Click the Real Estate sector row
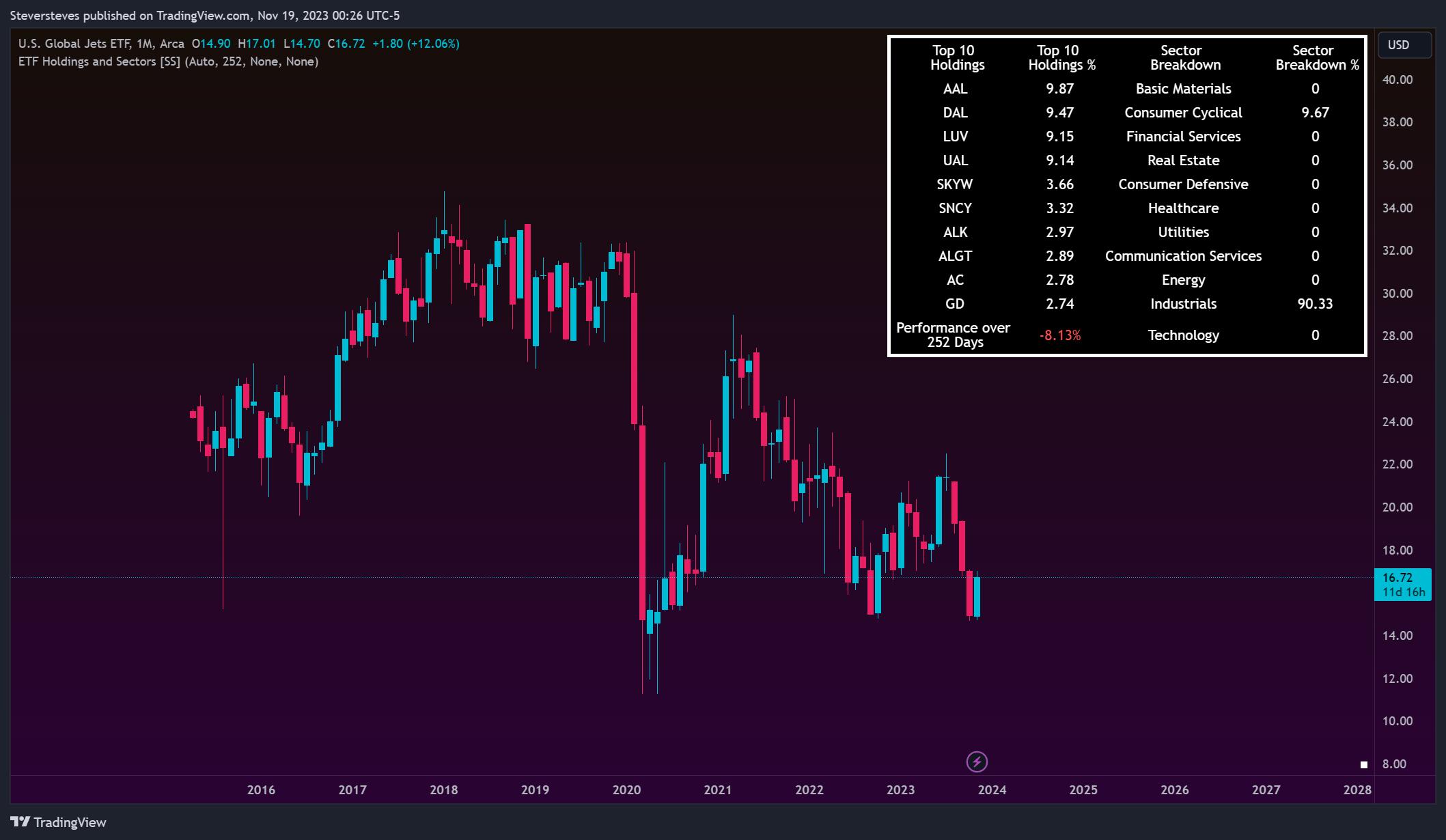1446x840 pixels. tap(1183, 160)
